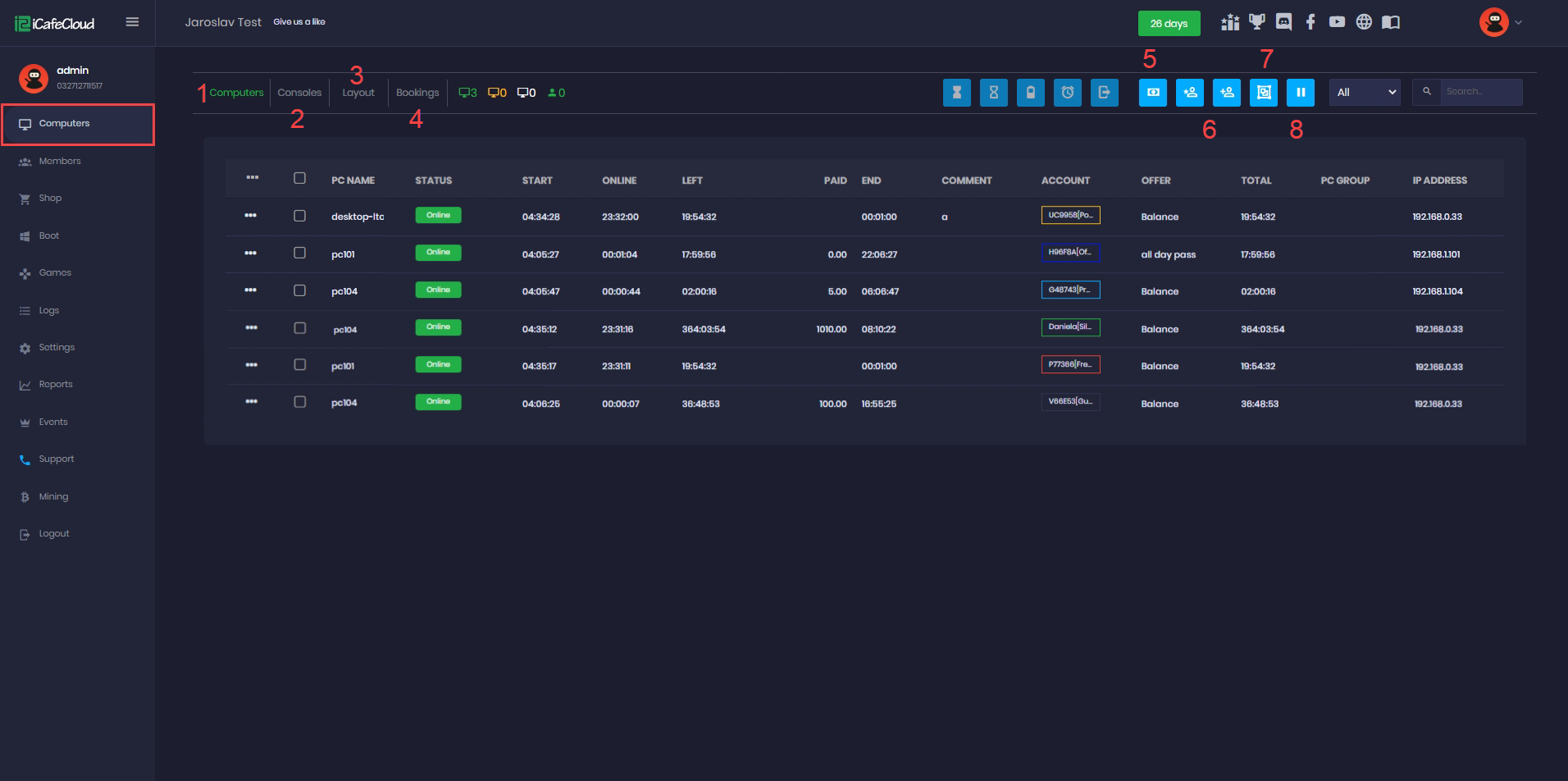Toggle the select-all checkbox in table header

coord(299,178)
